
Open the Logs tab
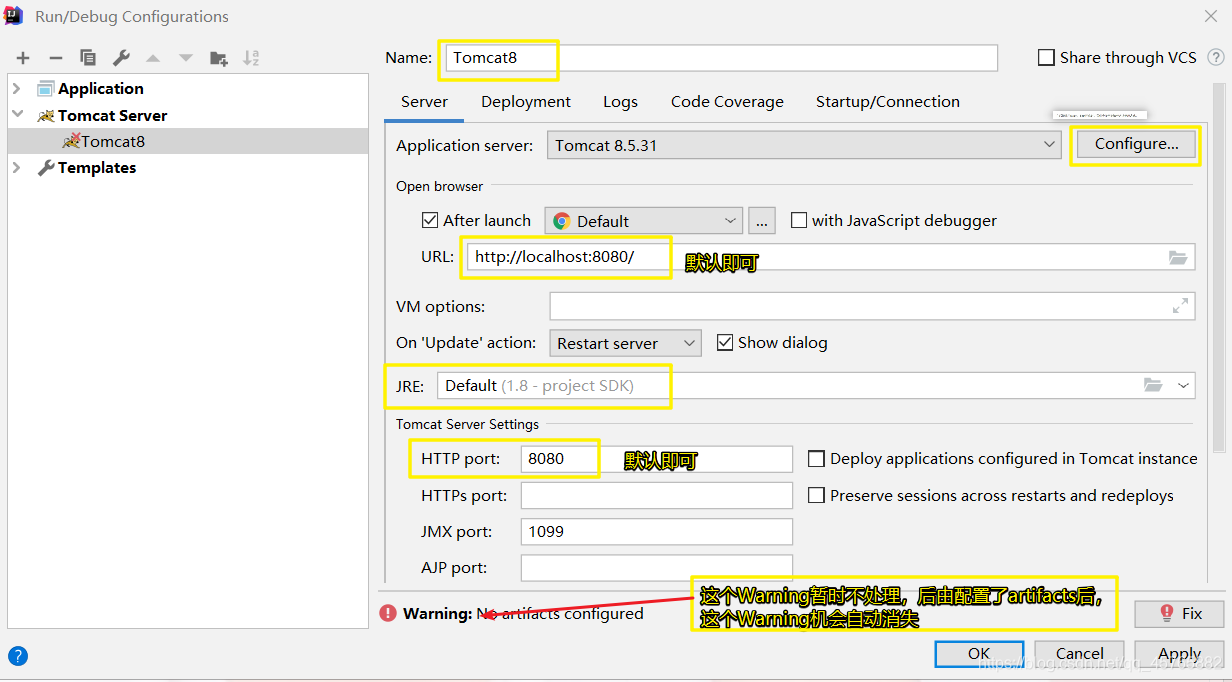tap(620, 102)
